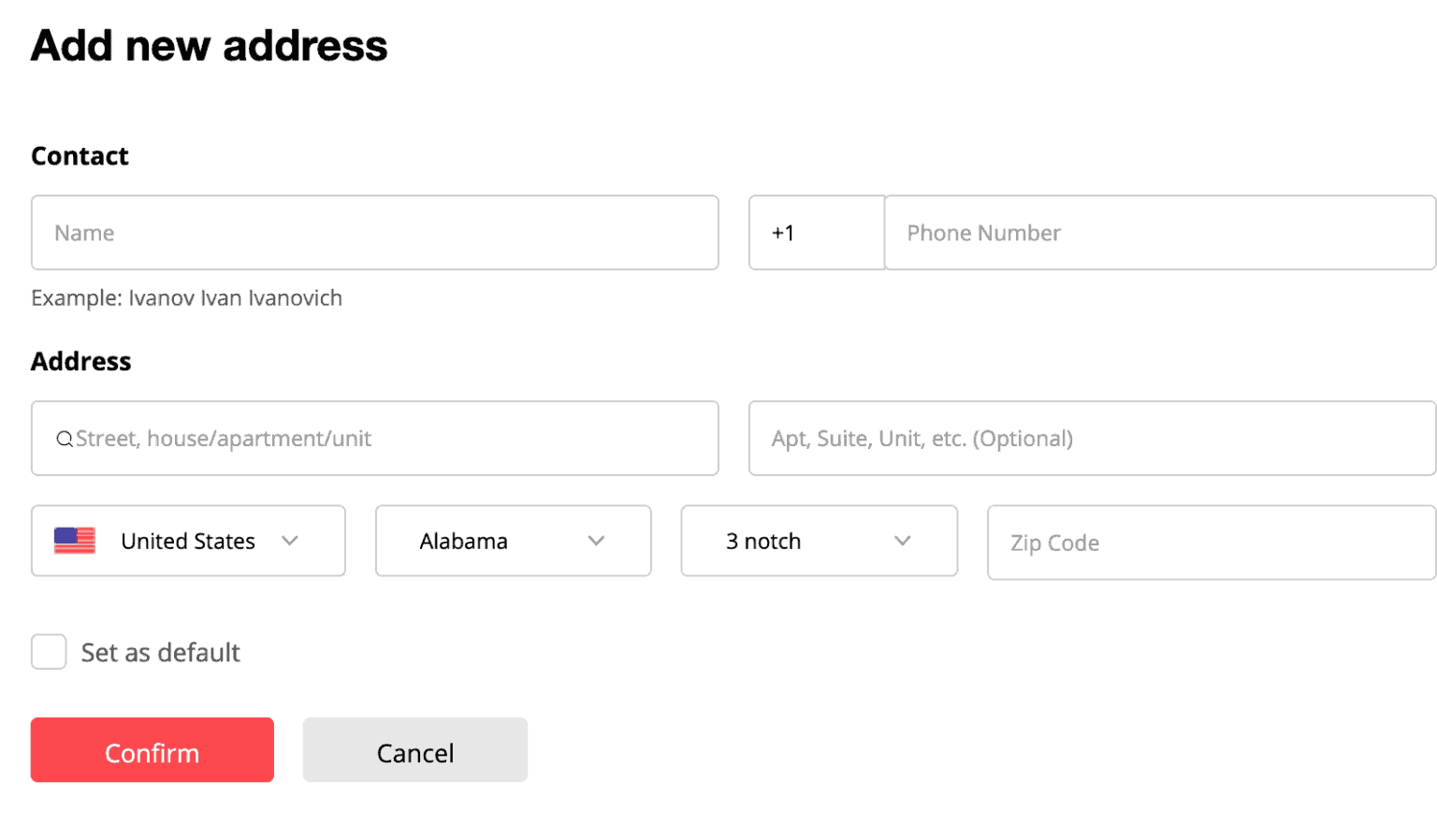The image size is (1437, 840).
Task: Click the Confirm button
Action: [x=152, y=751]
